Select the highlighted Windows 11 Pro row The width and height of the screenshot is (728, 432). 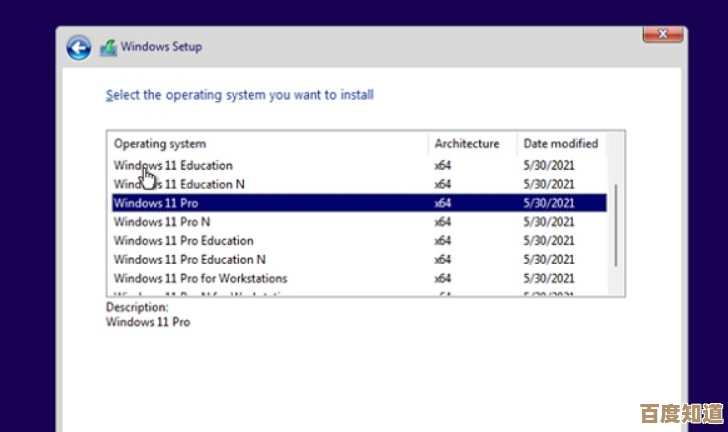coord(156,203)
